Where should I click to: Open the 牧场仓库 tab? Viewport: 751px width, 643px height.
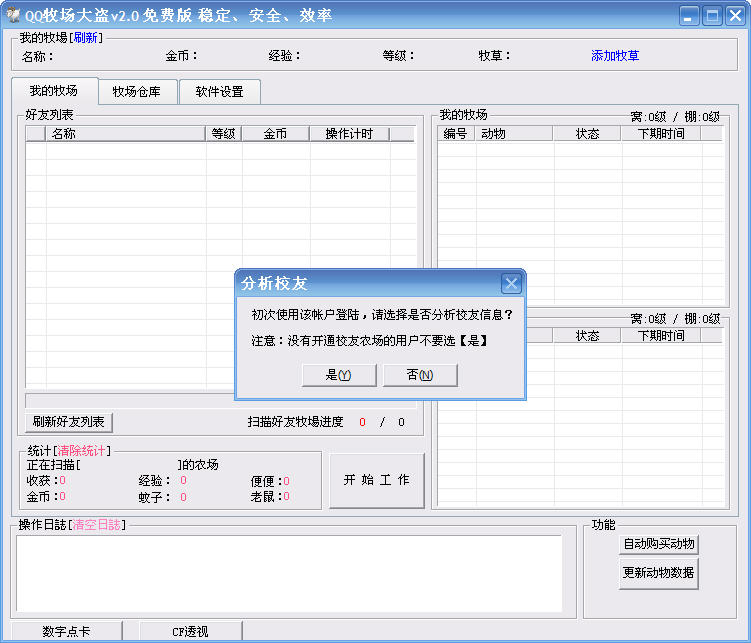[x=137, y=91]
